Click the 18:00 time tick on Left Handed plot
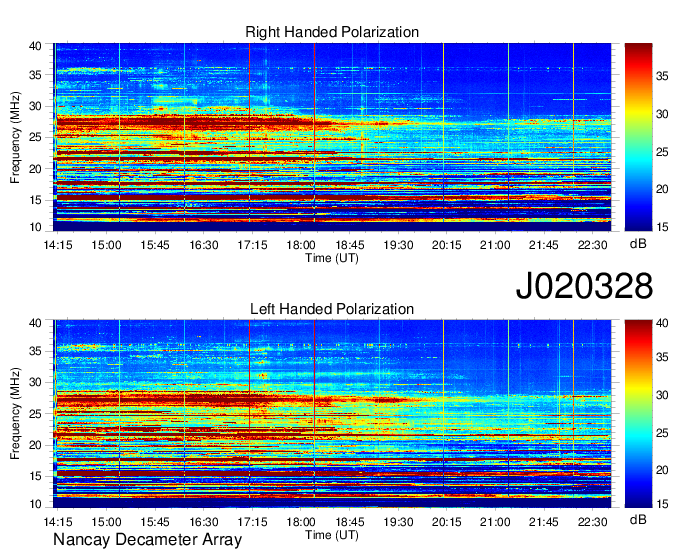The width and height of the screenshot is (680, 552). 301,522
